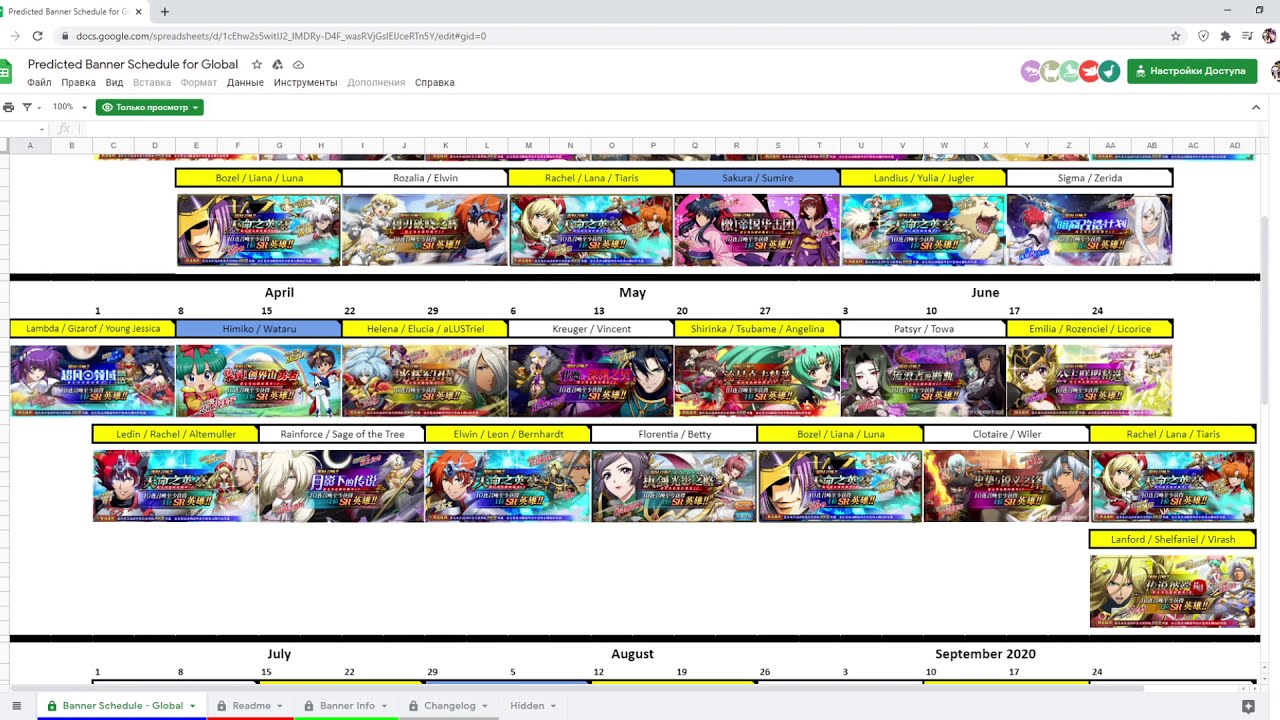Image resolution: width=1280 pixels, height=720 pixels.
Task: Collapse the menus with the up chevron
Action: tap(1256, 107)
